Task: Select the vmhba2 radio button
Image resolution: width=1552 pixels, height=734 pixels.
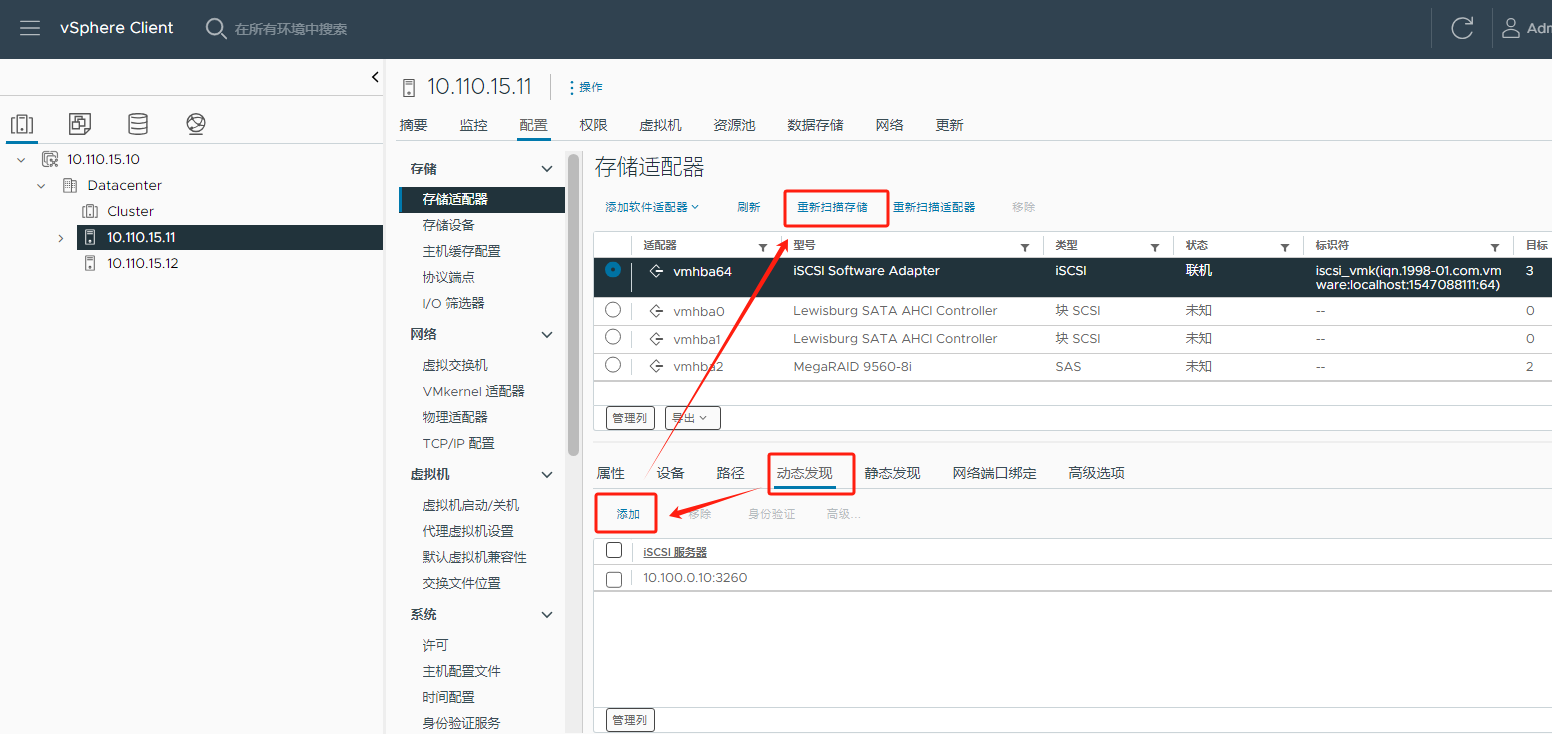Action: click(x=613, y=365)
